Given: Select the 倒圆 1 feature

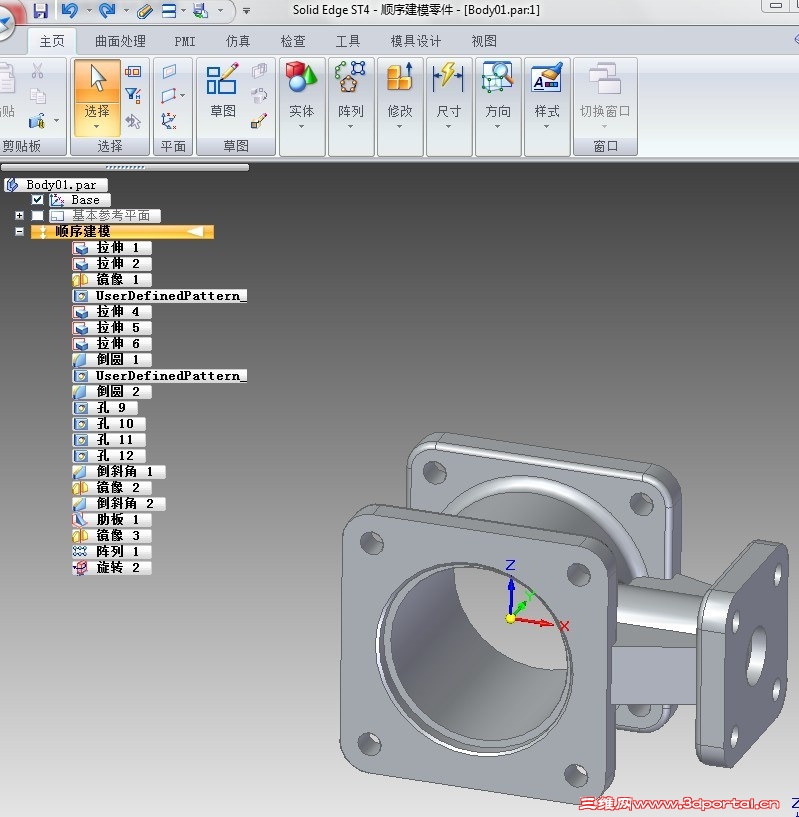Looking at the screenshot, I should coord(112,360).
